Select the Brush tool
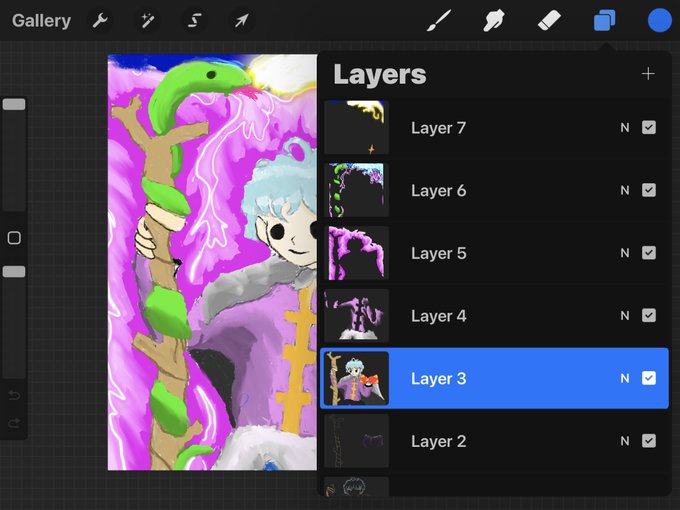This screenshot has width=680, height=510. tap(439, 20)
